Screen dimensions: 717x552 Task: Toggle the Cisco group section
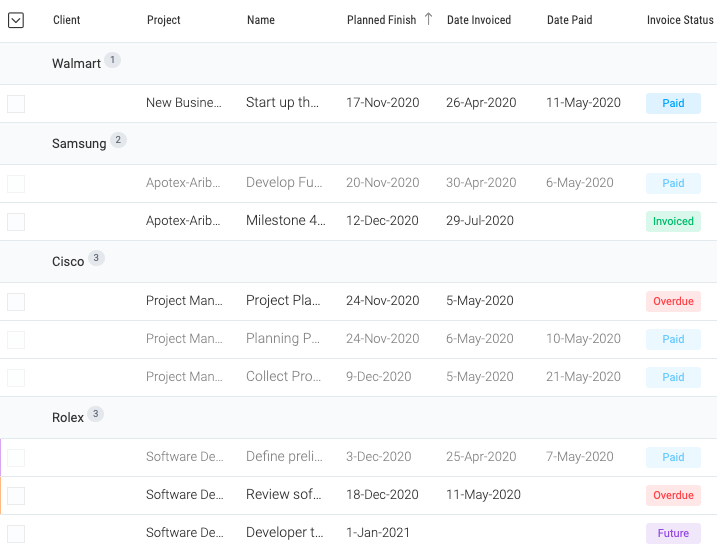[x=358, y=262]
